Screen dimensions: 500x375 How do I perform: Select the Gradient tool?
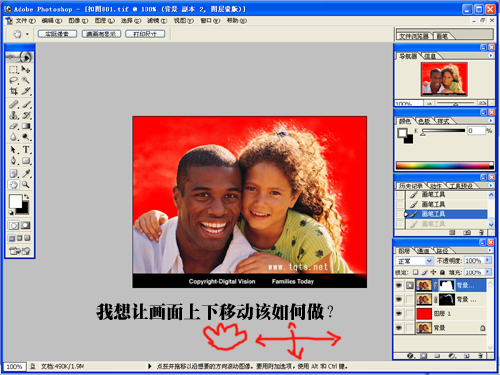point(26,126)
